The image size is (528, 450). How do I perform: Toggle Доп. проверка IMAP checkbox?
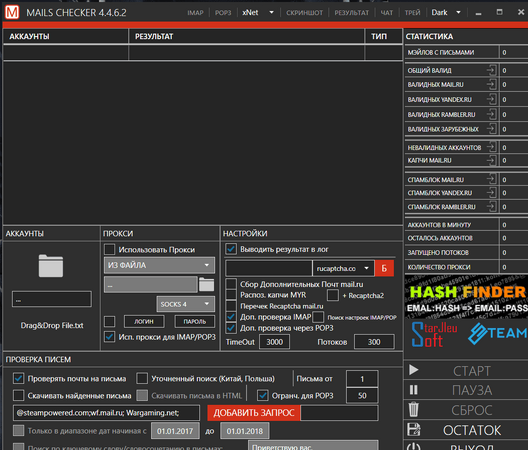click(231, 317)
